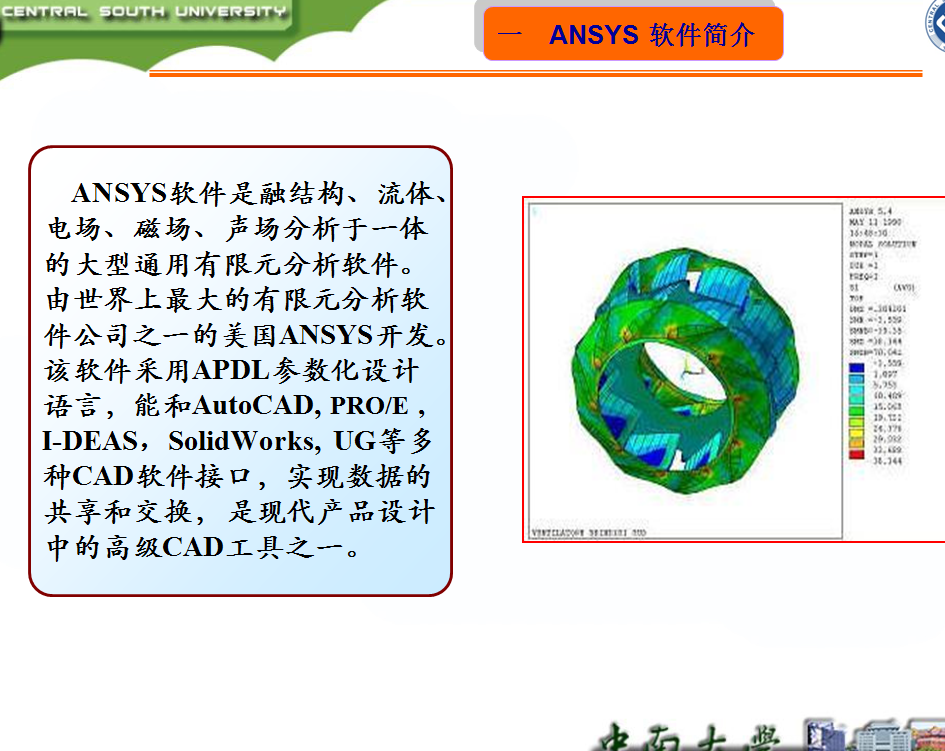Click the coordinate triad at the rotor's center
The image size is (945, 751).
pyautogui.click(x=691, y=367)
